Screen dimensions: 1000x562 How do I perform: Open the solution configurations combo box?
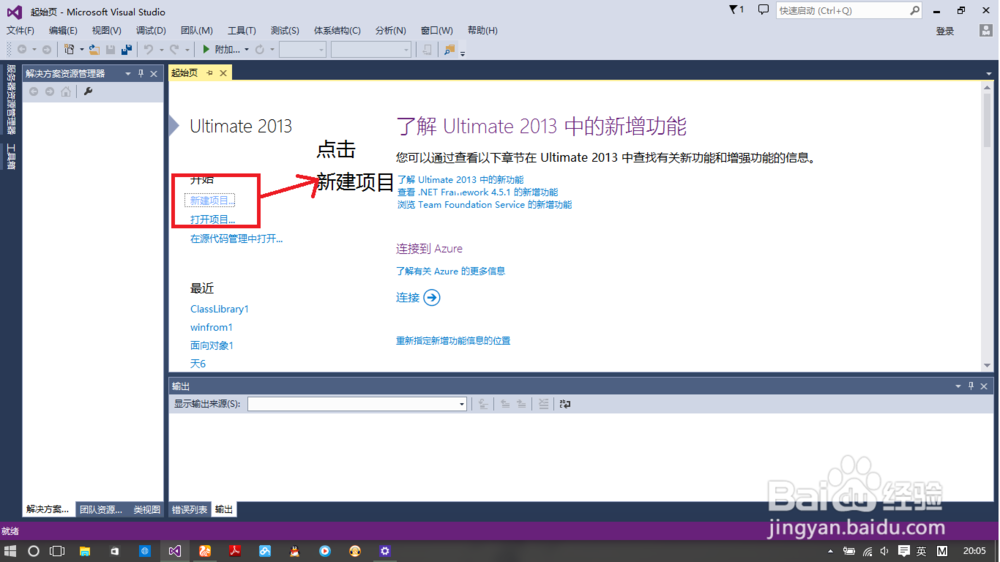302,49
